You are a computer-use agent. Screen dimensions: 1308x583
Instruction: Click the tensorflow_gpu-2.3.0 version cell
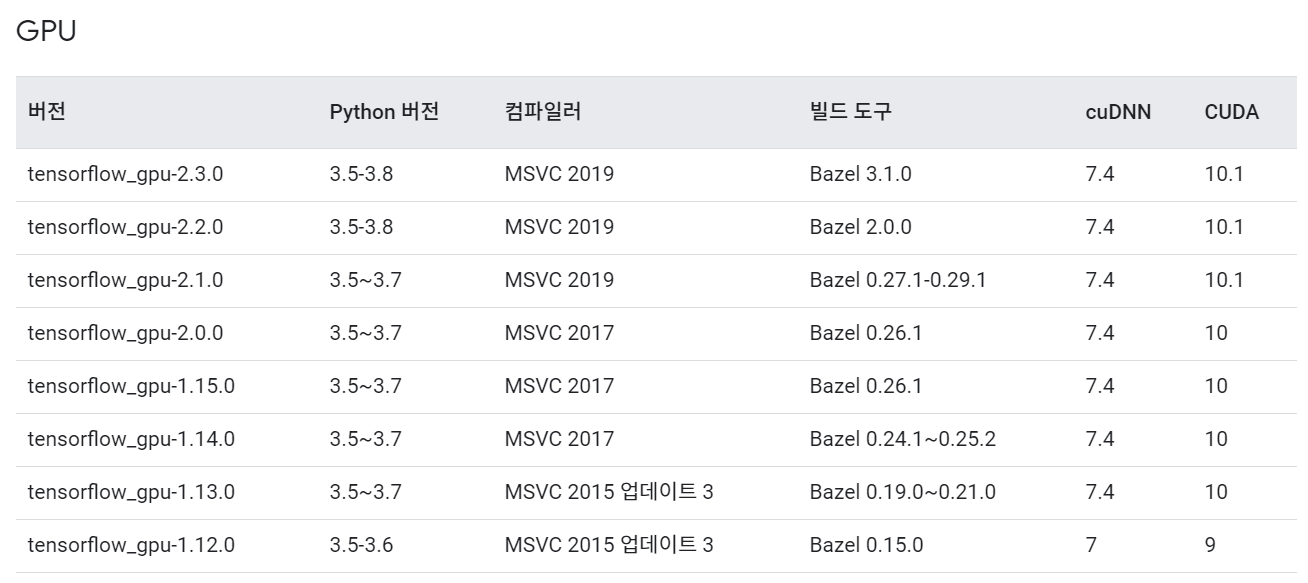(125, 175)
